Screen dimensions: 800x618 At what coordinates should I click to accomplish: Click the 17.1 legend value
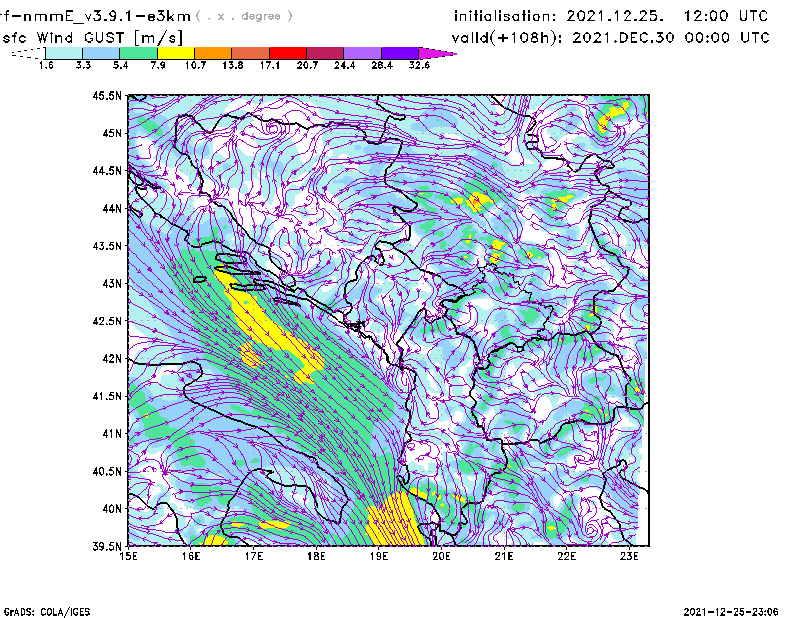(x=270, y=65)
